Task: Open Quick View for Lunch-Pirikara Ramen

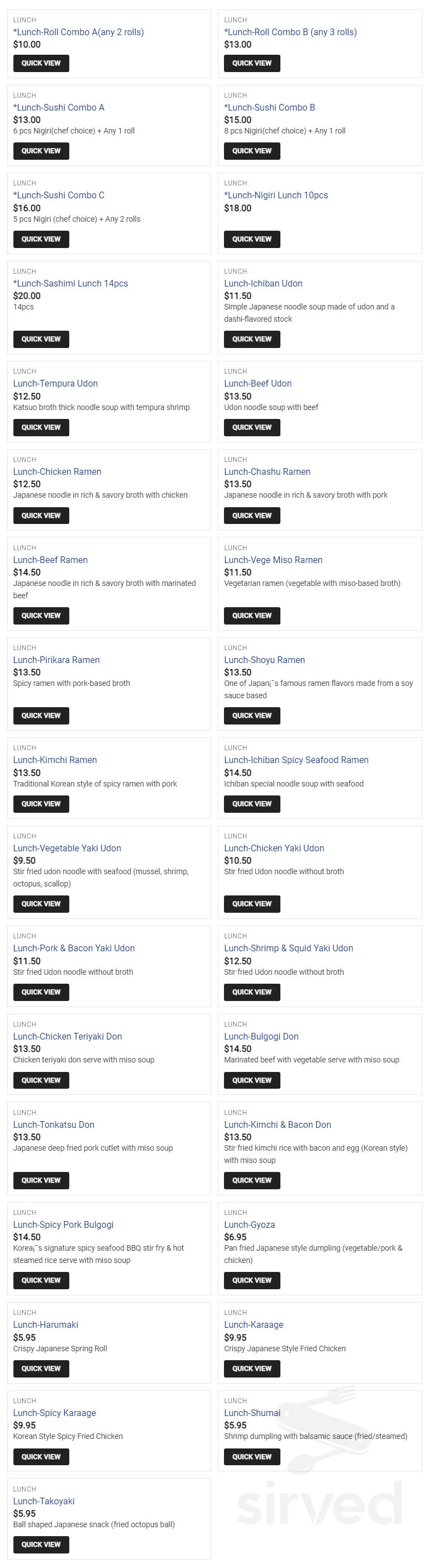Action: pyautogui.click(x=41, y=716)
